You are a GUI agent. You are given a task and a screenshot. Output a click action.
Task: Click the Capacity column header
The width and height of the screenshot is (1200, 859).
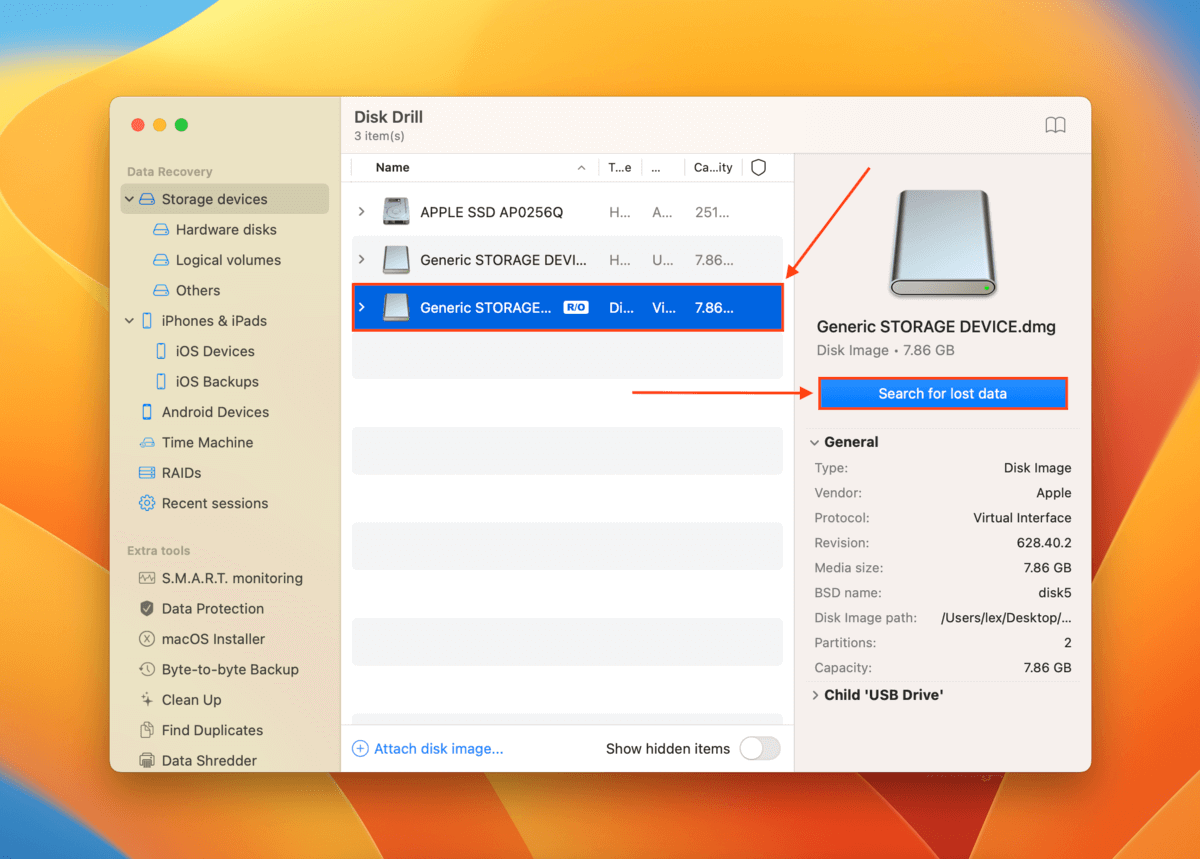713,168
